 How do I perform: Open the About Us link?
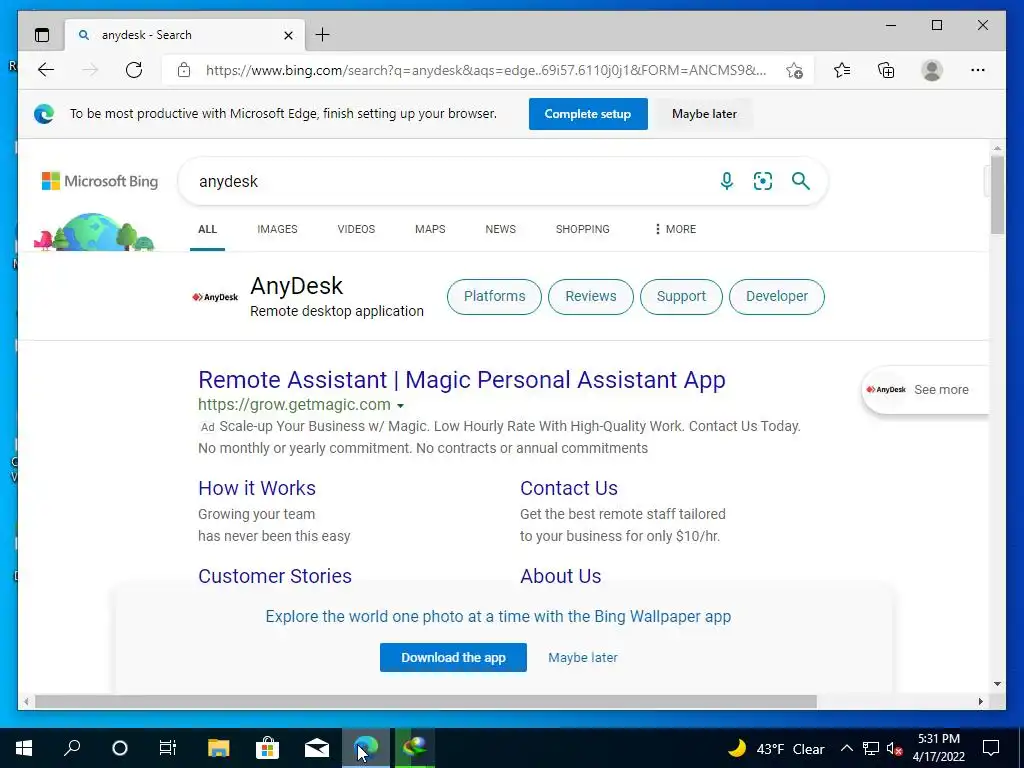click(x=560, y=576)
